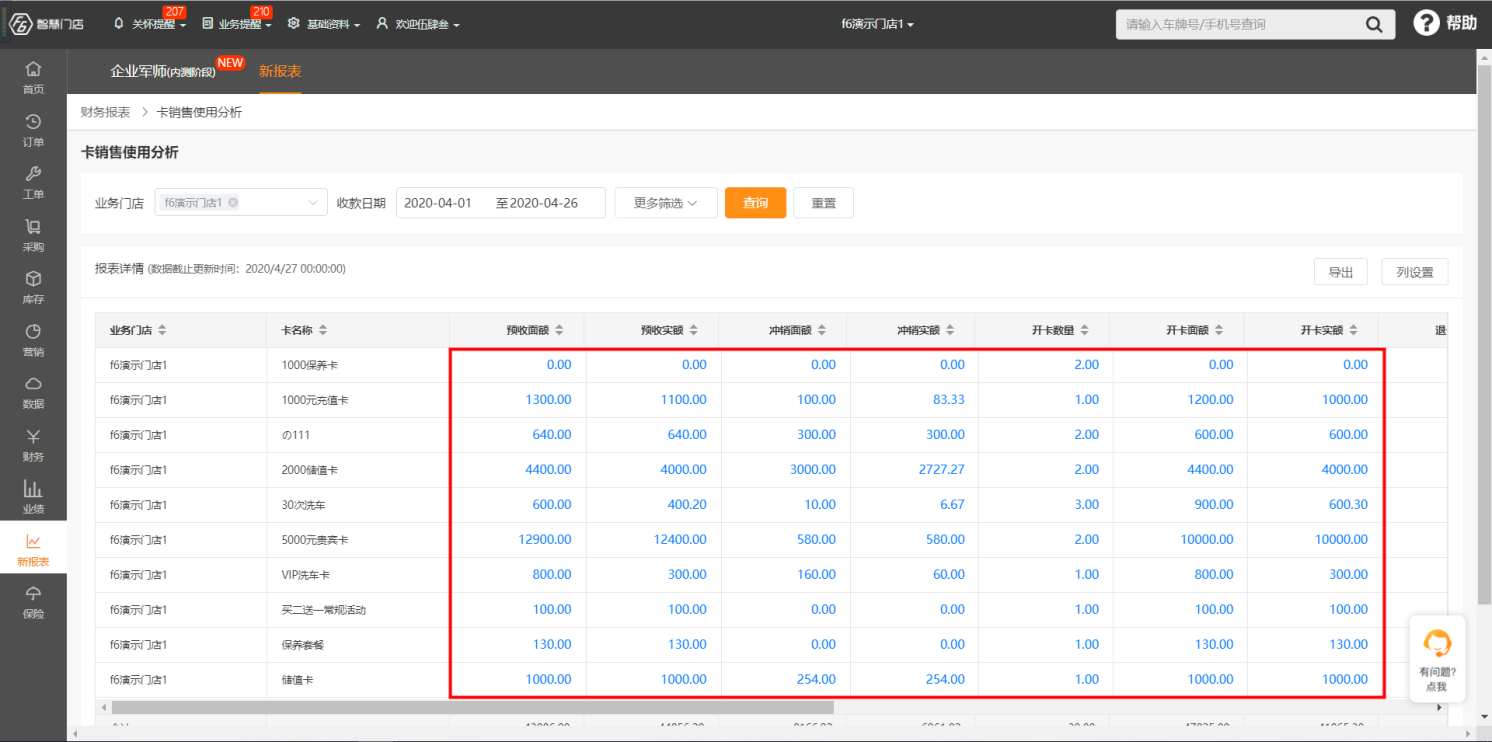
Task: Switch to the 新报表 tab
Action: (280, 71)
